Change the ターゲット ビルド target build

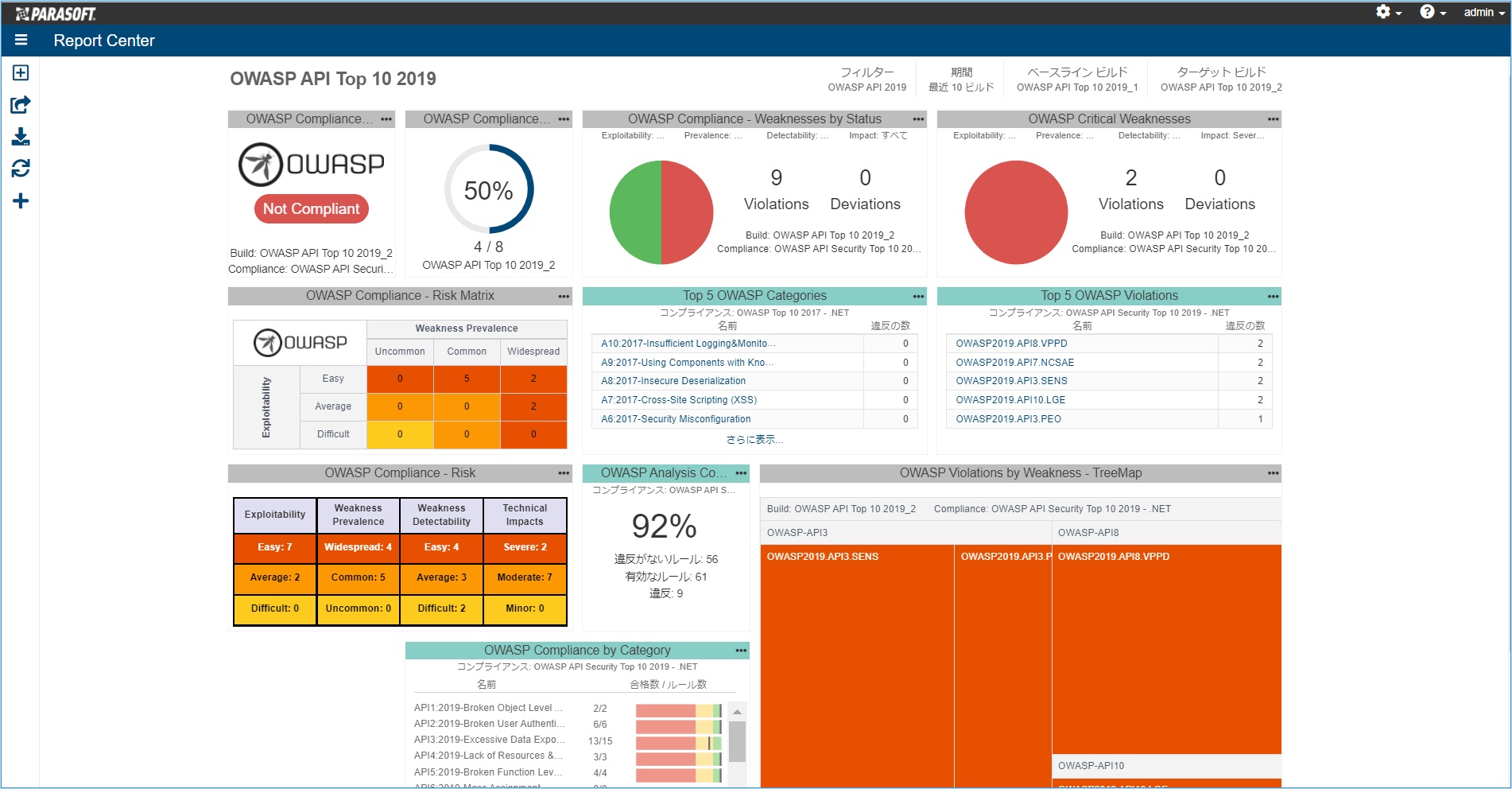pos(1220,80)
